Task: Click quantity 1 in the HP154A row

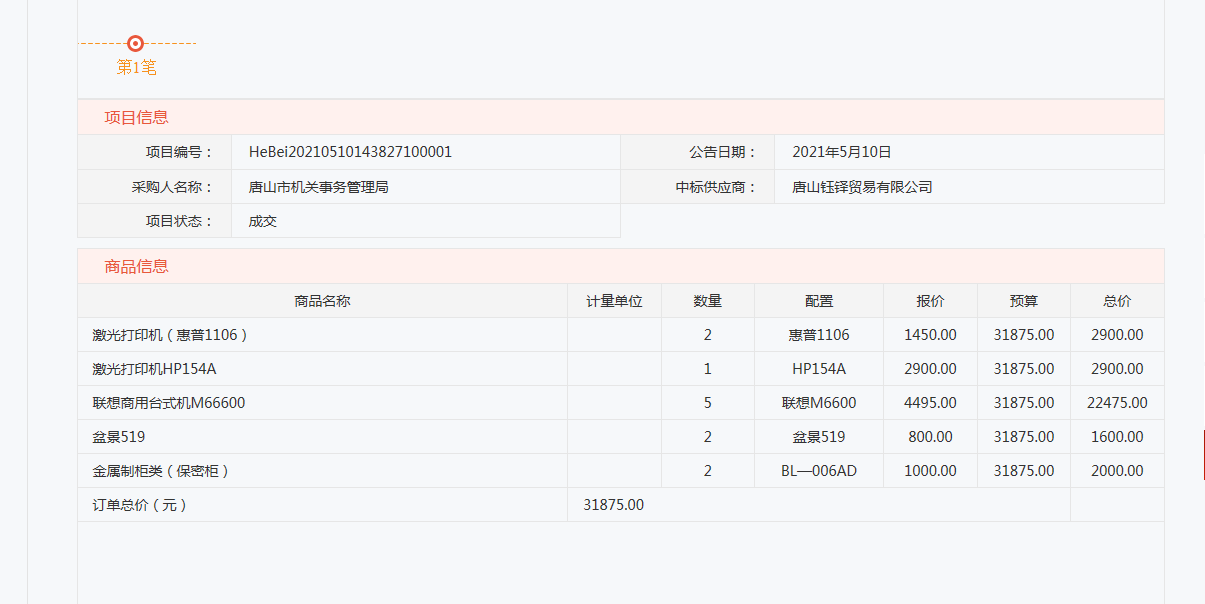Action: coord(708,369)
